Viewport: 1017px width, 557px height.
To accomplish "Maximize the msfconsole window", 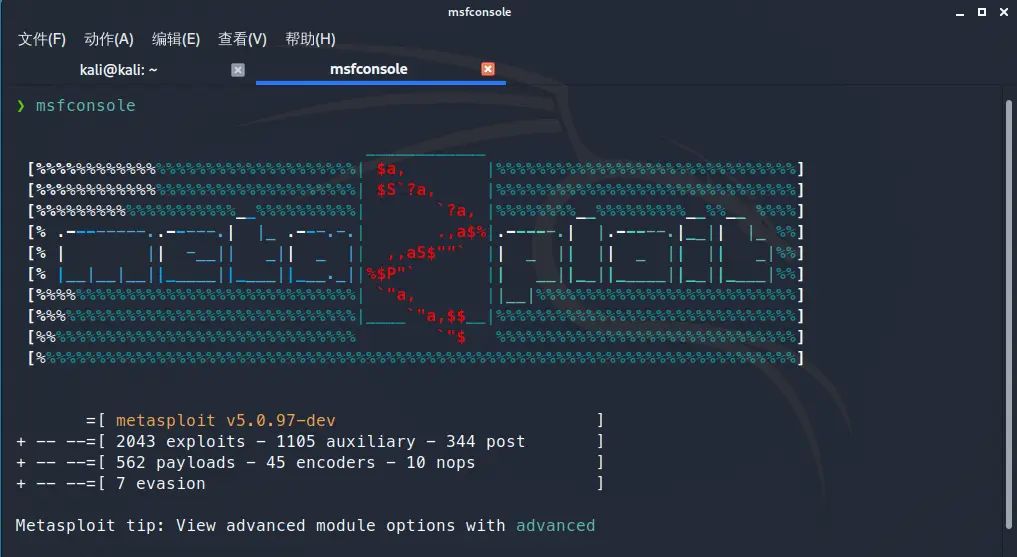I will click(982, 12).
